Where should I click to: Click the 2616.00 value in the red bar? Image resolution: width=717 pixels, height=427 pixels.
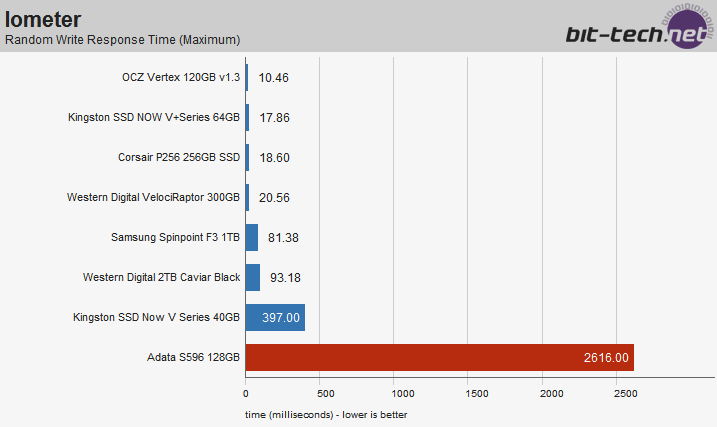click(606, 358)
